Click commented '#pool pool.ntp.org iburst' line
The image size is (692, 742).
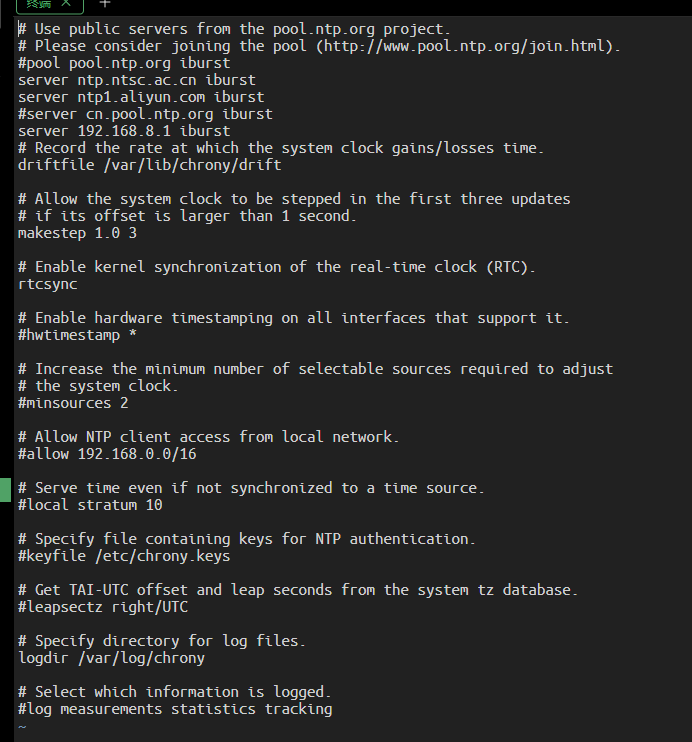124,63
